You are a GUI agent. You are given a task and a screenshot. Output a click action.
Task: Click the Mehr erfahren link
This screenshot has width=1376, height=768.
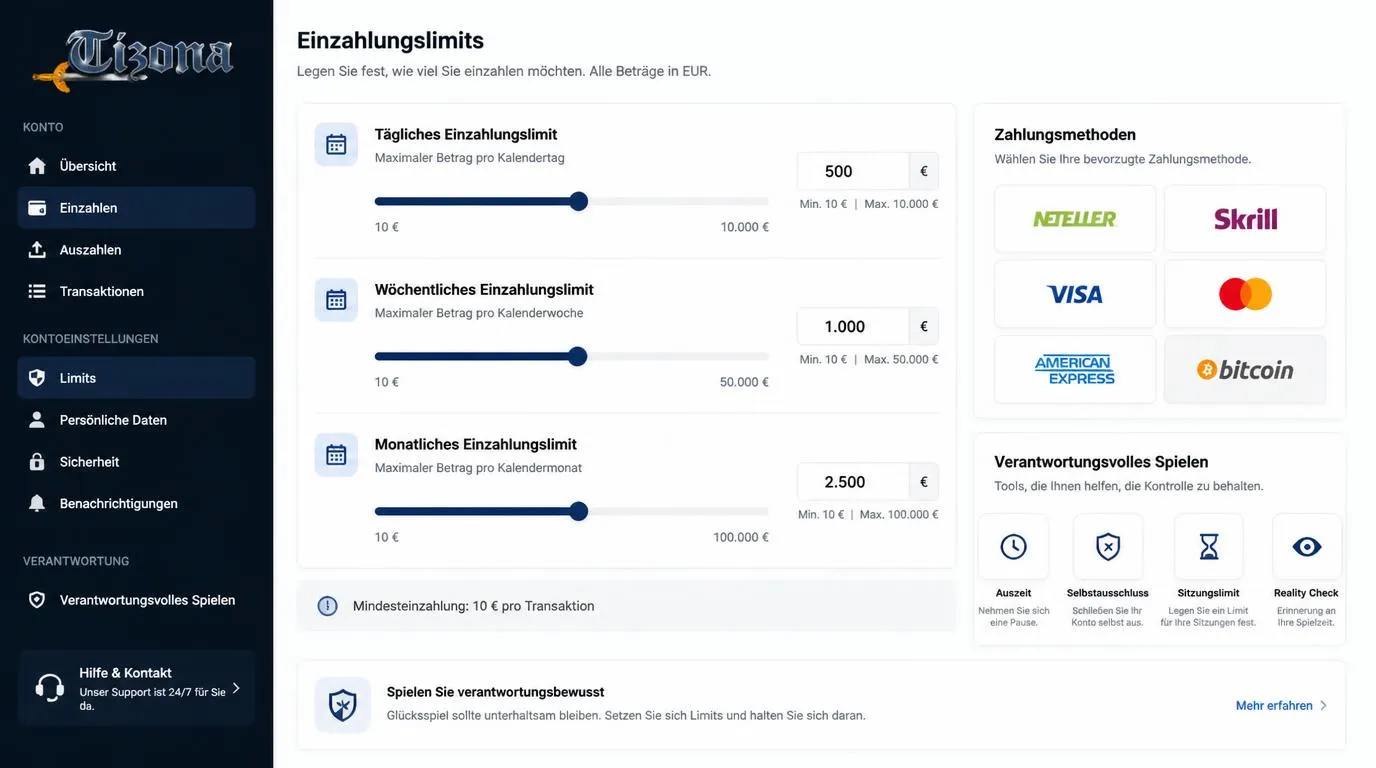click(x=1274, y=706)
